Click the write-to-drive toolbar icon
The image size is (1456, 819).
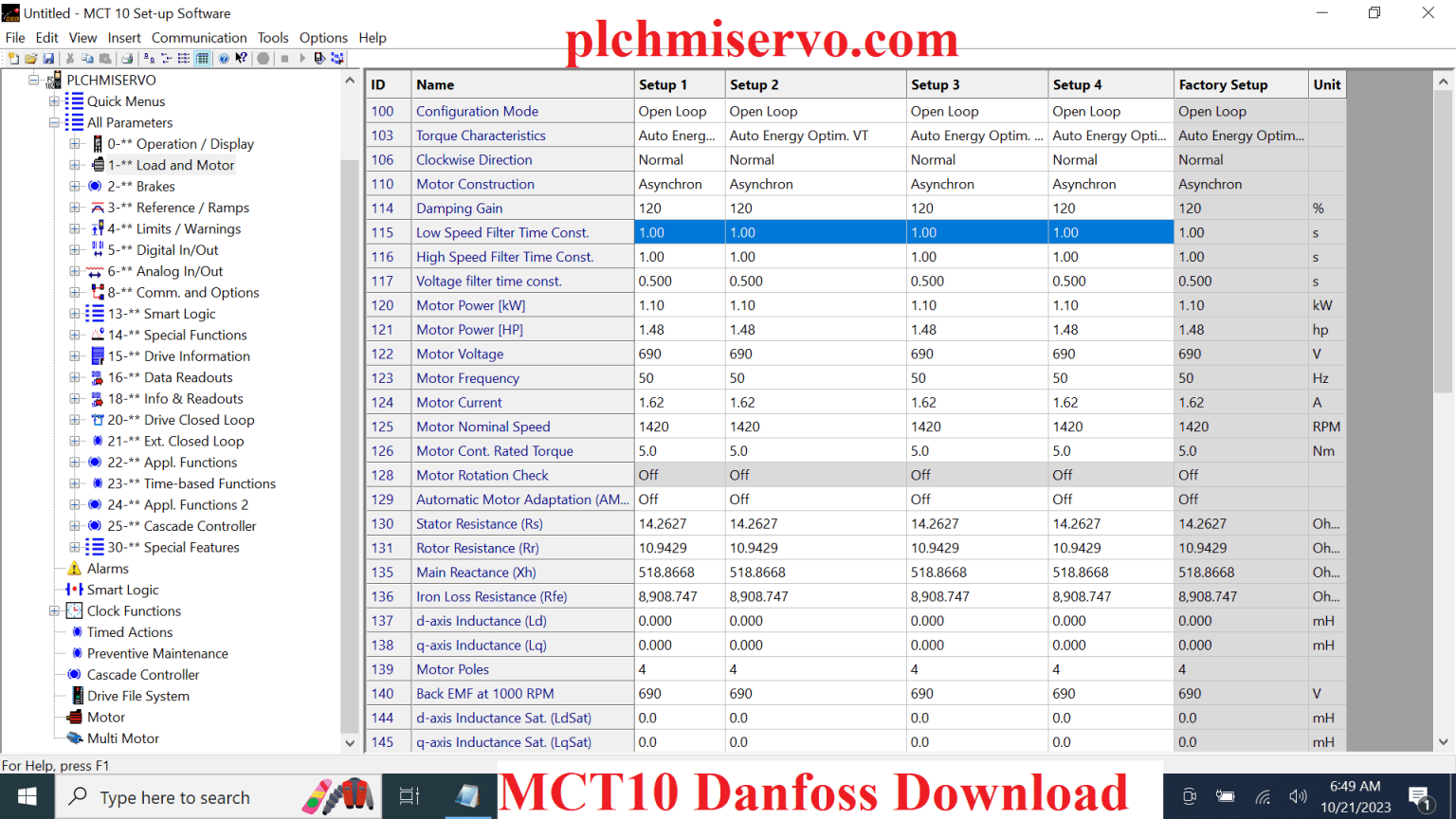tap(336, 58)
